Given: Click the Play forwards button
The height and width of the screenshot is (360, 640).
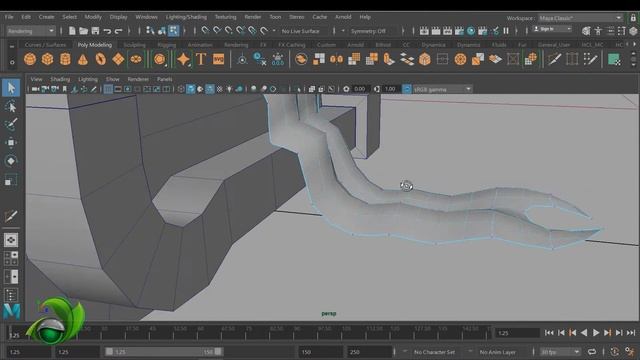Looking at the screenshot, I should [x=596, y=333].
